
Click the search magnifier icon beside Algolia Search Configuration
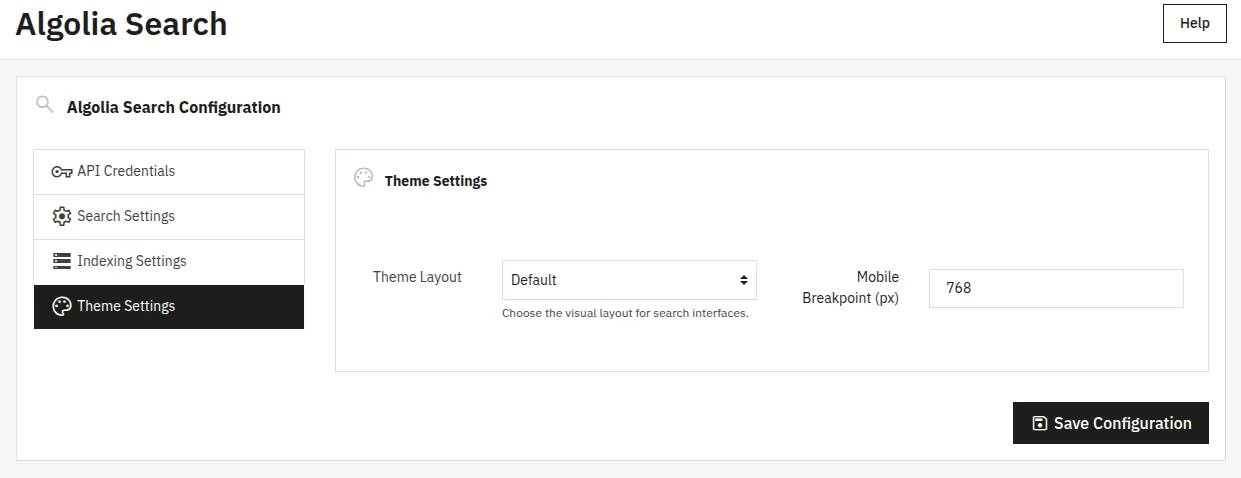44,104
